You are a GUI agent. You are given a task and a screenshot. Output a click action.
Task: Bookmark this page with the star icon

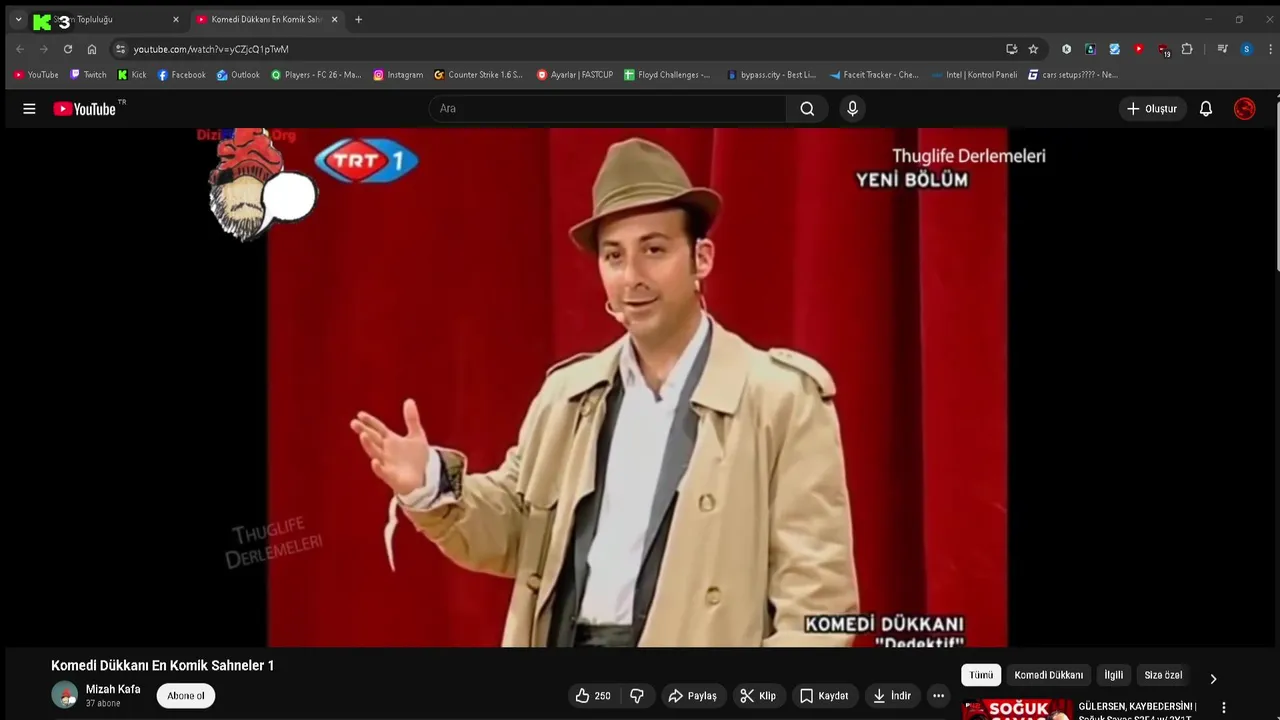(x=1033, y=49)
